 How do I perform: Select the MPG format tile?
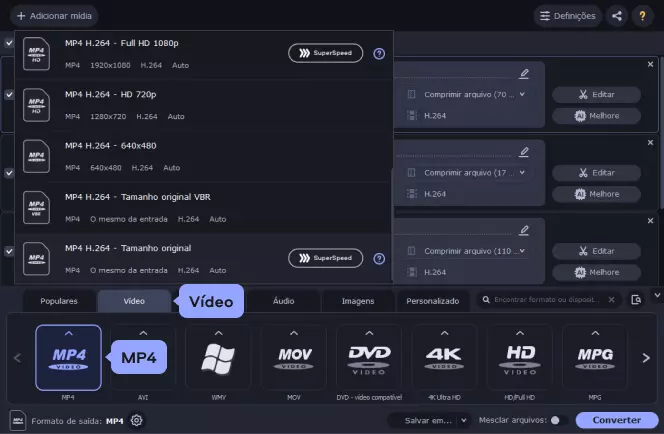point(595,358)
